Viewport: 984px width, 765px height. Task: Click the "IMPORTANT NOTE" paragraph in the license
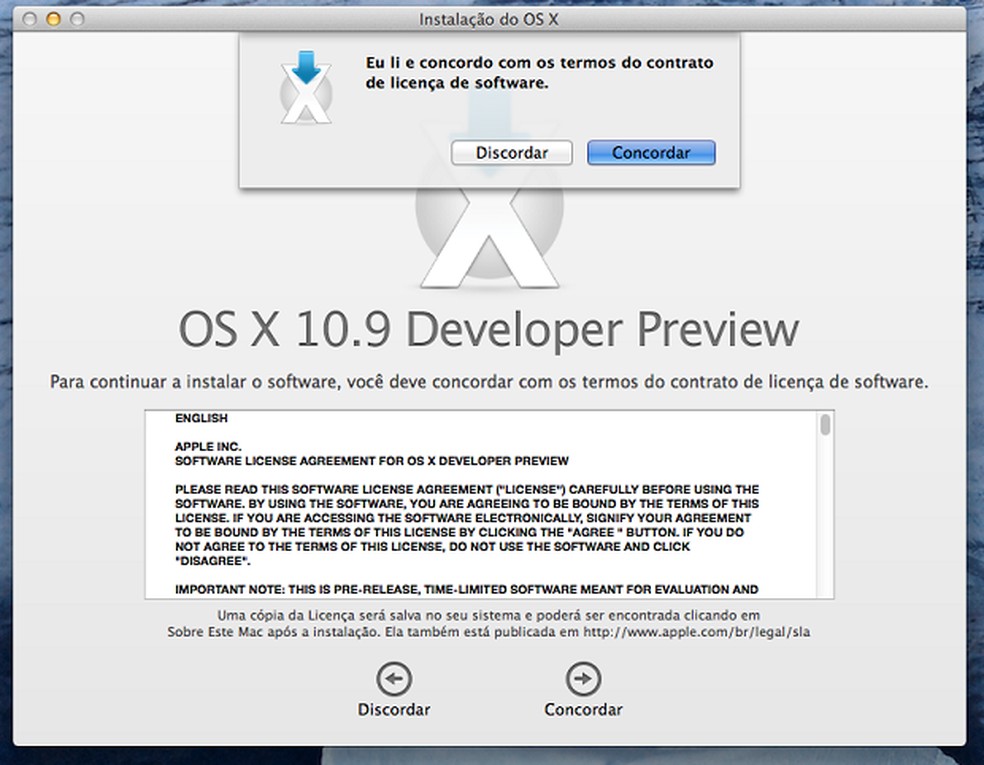tap(466, 589)
